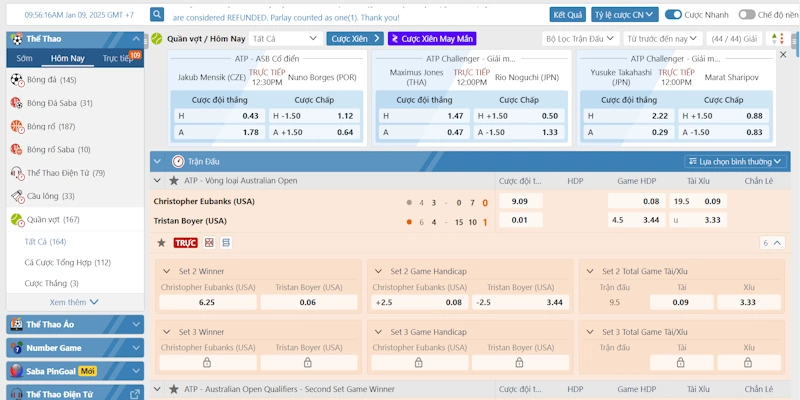Screen dimensions: 800x400
Task: Select Set 2 Winner Eubanks odds 6.25
Action: [208, 302]
